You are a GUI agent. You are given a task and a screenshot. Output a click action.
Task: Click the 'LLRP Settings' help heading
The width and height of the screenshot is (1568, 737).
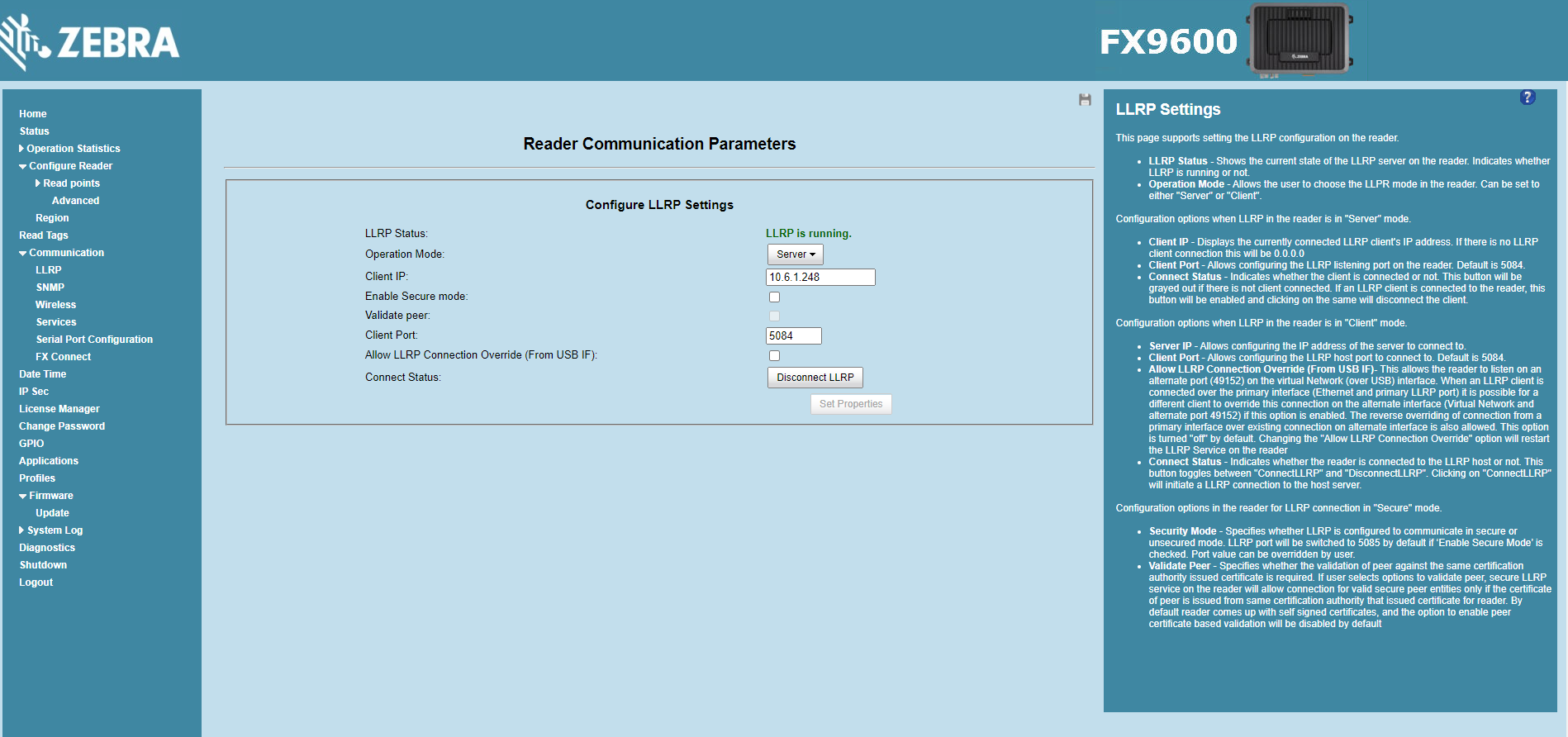[x=1168, y=110]
